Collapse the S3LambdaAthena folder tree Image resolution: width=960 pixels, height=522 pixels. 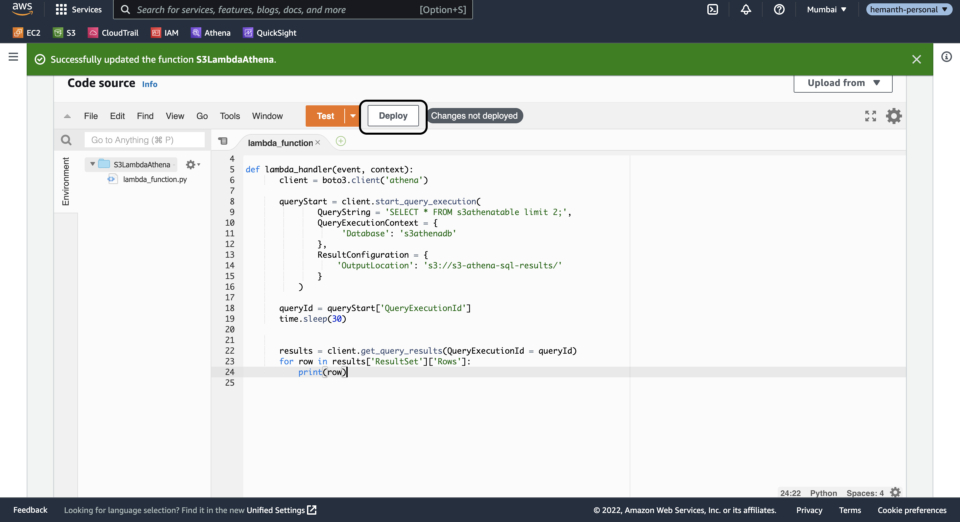click(x=92, y=164)
